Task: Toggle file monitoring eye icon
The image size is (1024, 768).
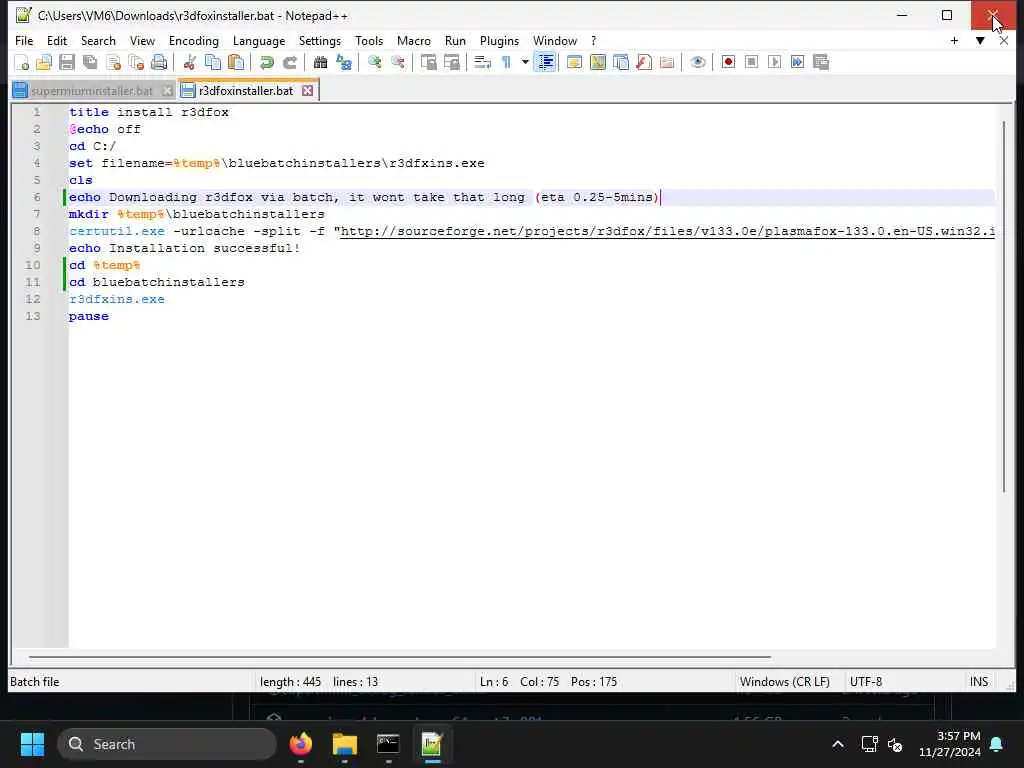Action: point(697,62)
